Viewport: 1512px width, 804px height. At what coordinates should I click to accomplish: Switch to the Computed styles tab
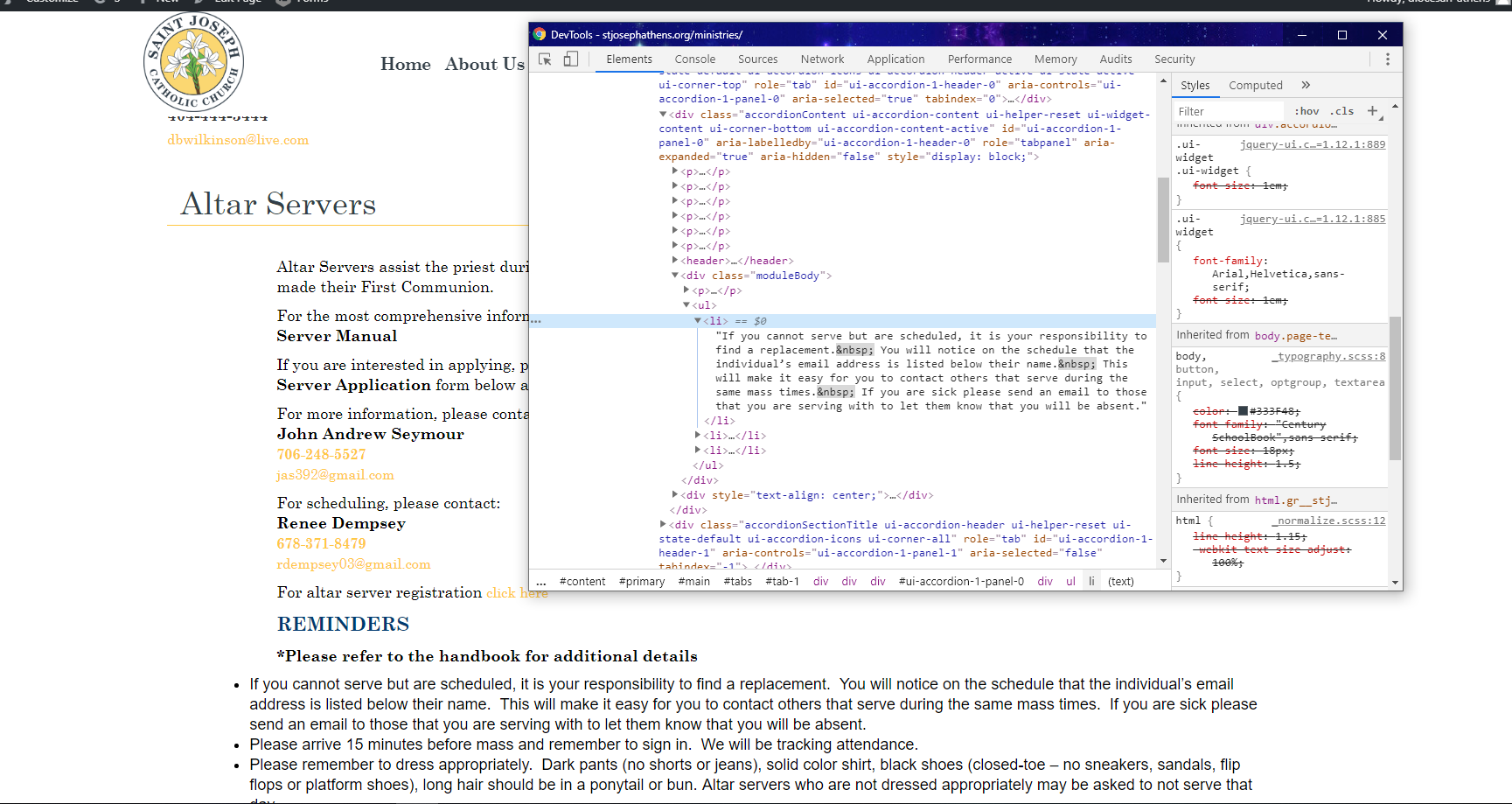coord(1255,85)
